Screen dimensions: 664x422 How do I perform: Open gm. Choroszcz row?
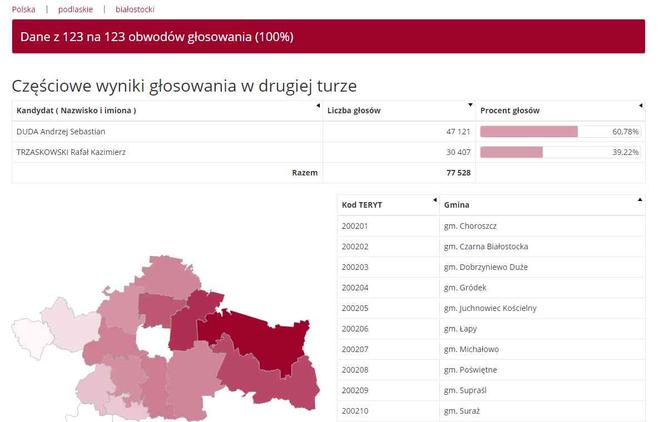click(491, 226)
